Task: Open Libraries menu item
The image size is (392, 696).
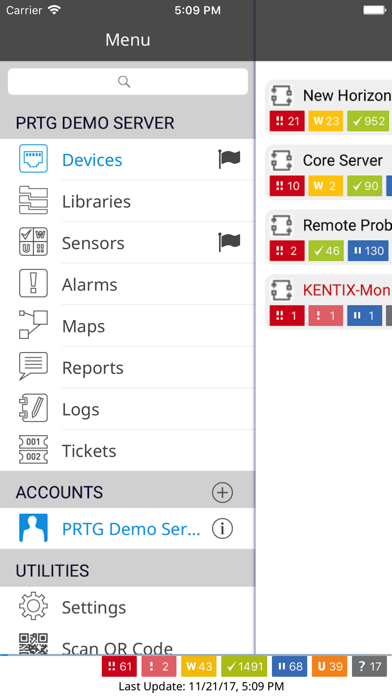Action: 128,201
